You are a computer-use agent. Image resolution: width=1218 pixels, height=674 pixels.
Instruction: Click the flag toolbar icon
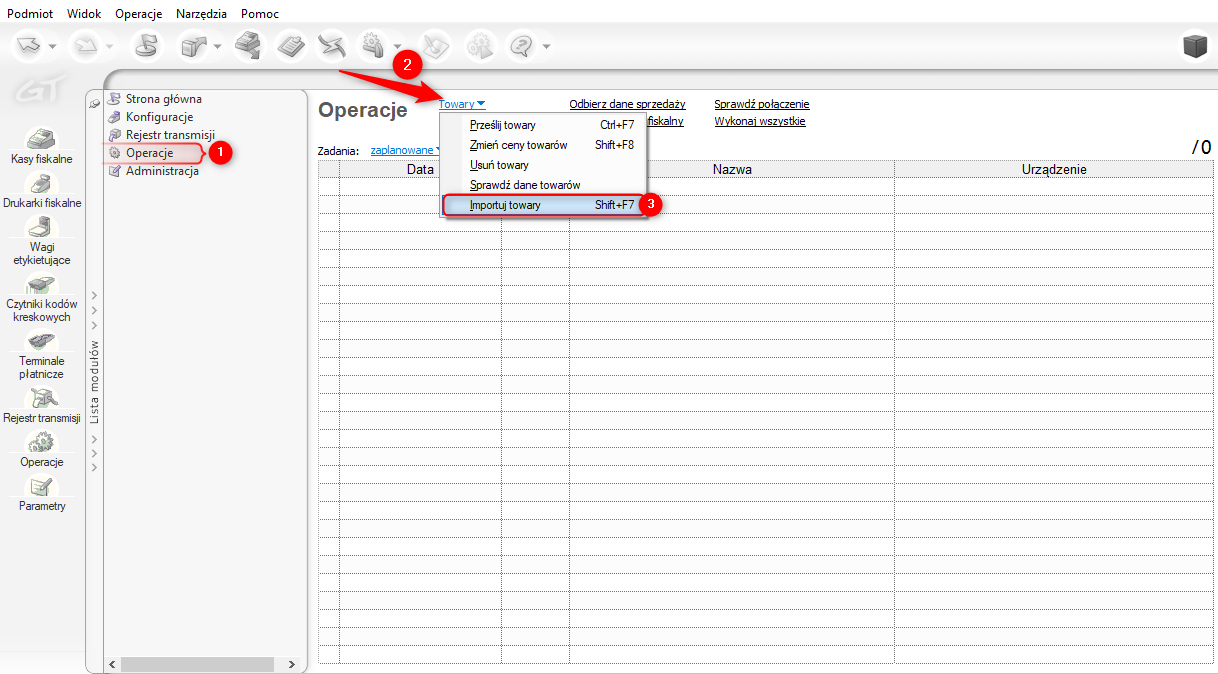(x=146, y=45)
